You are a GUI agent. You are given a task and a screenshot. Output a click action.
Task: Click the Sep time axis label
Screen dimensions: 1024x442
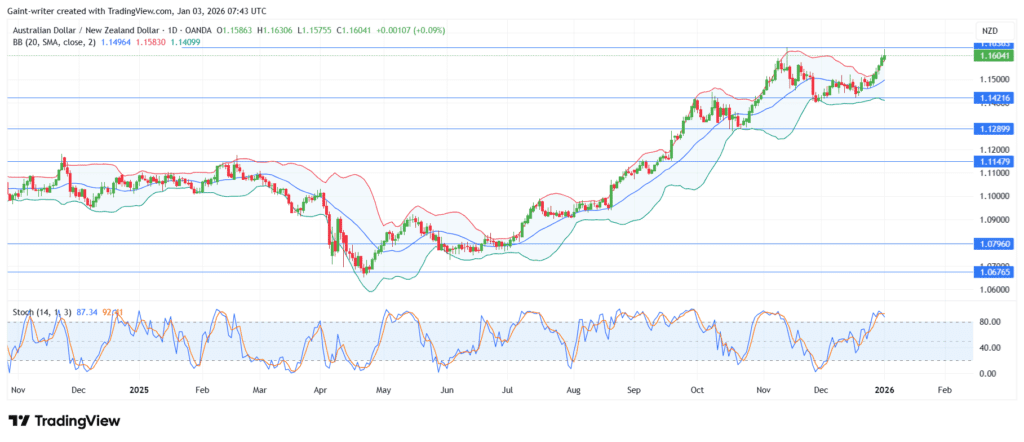(x=636, y=390)
